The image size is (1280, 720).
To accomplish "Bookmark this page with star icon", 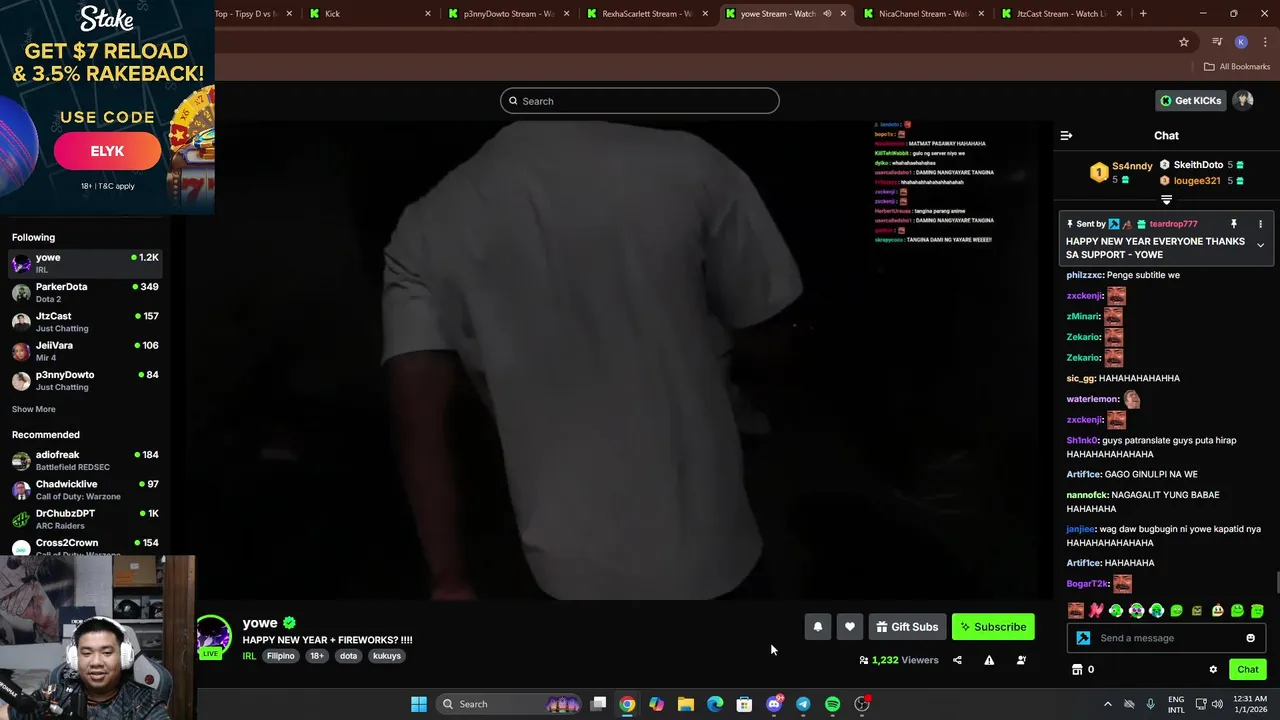I will coord(1184,42).
